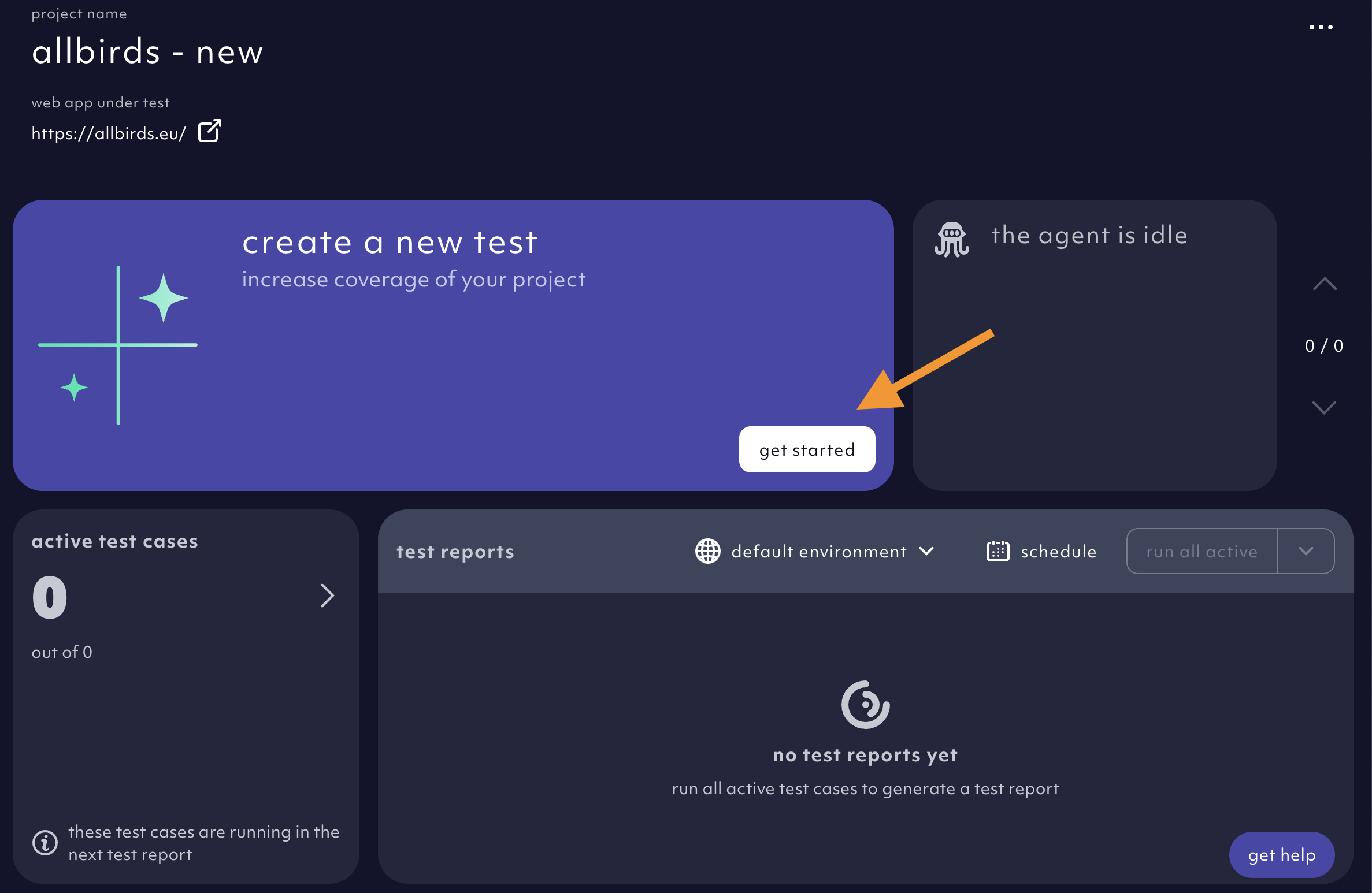This screenshot has height=893, width=1372.
Task: Click the calendar schedule icon
Action: pyautogui.click(x=998, y=551)
